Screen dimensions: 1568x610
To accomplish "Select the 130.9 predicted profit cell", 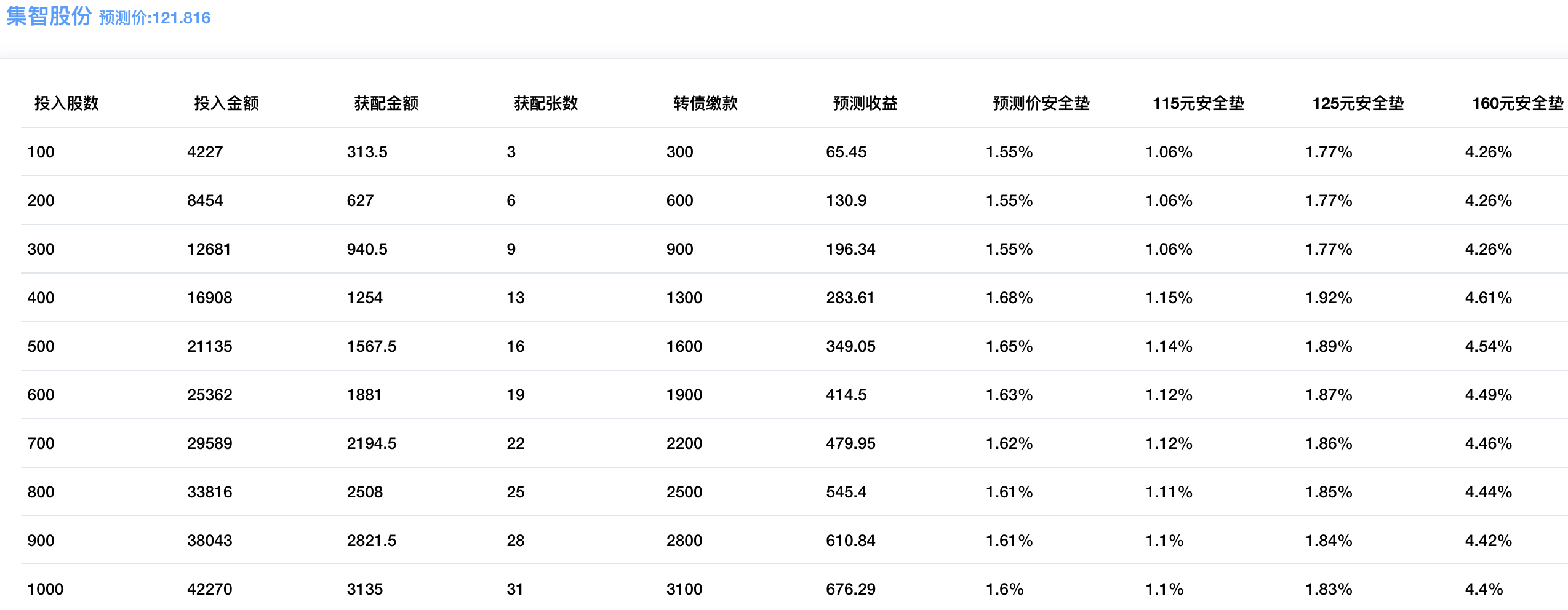I will (846, 200).
